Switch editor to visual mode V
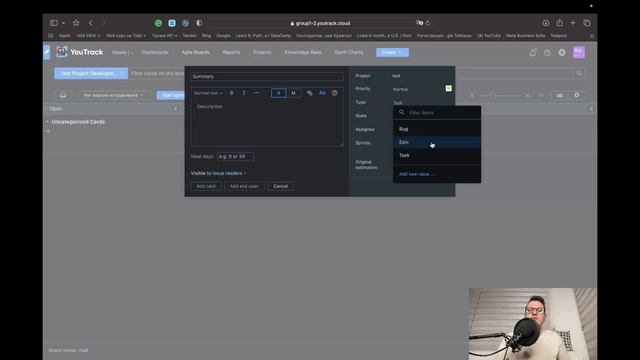 [278, 93]
